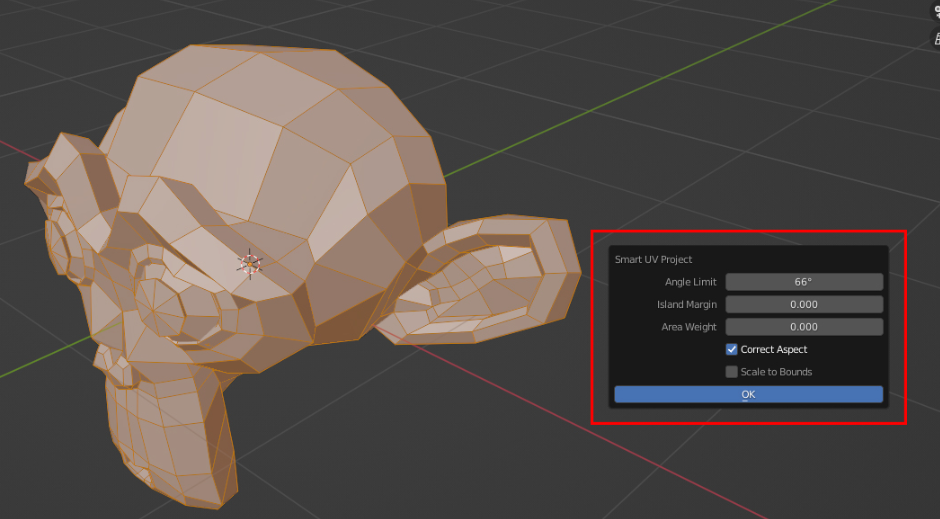Toggle the Correct Aspect checkbox
This screenshot has height=519, width=940.
(x=731, y=349)
